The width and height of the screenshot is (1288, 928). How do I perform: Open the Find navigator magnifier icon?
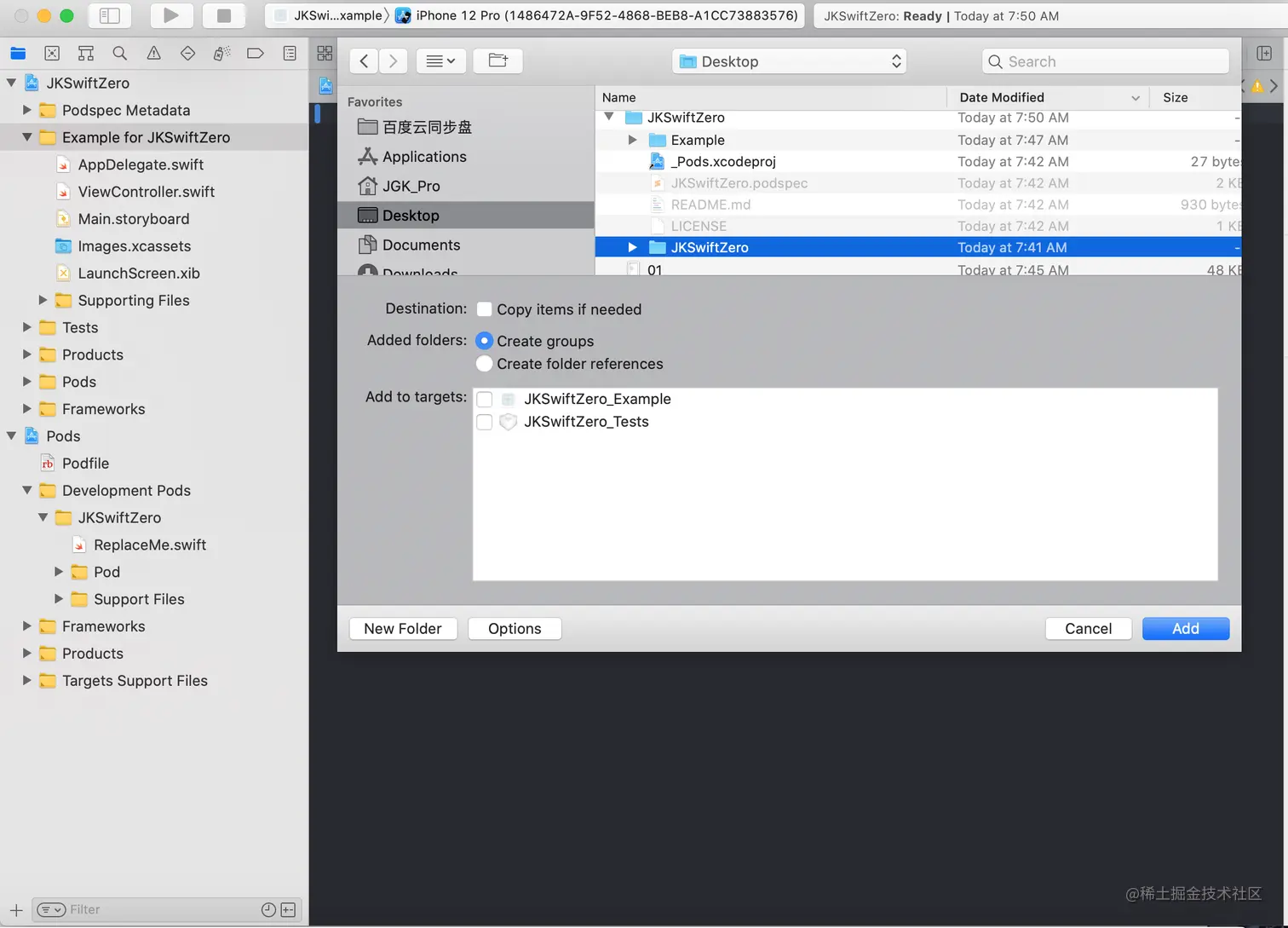click(120, 54)
